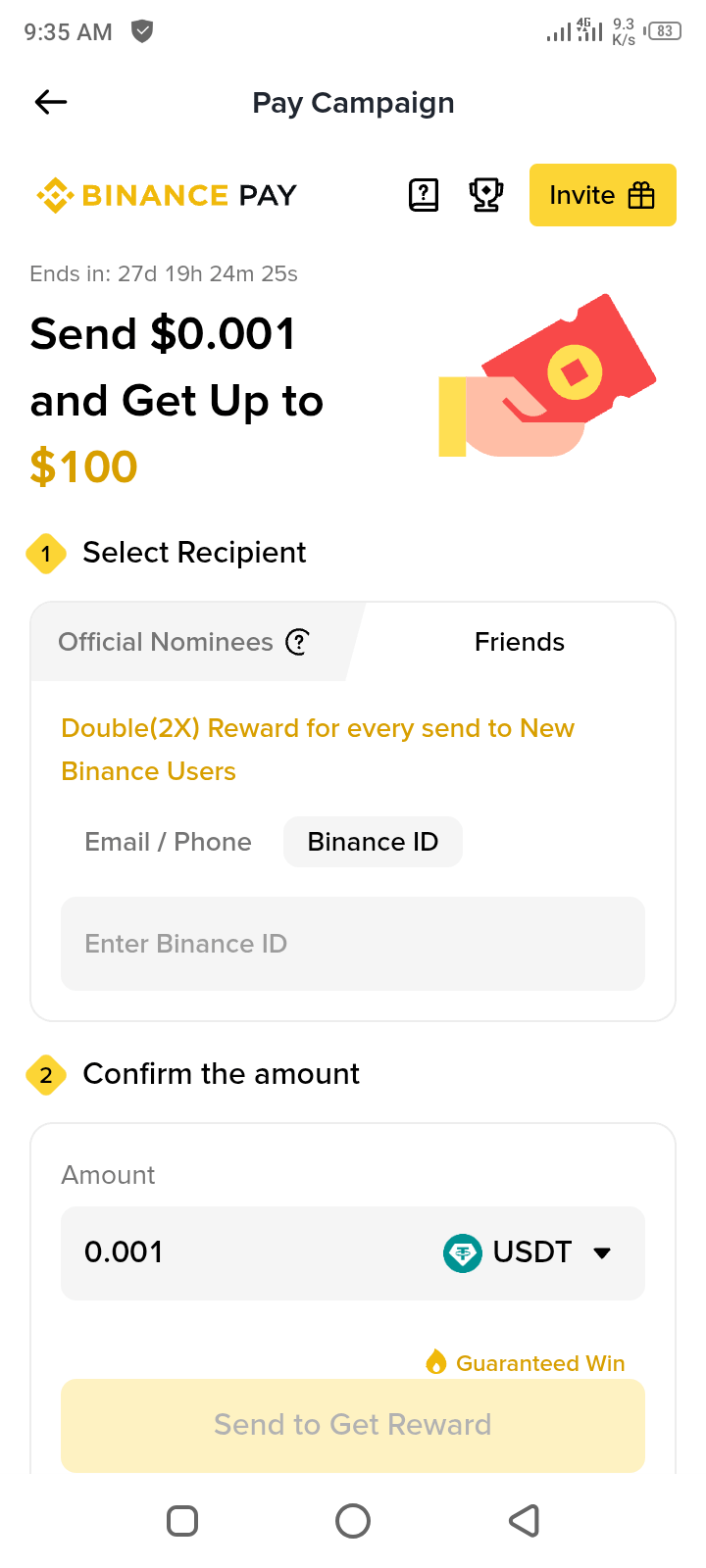Expand the USDT currency dropdown arrow
Image resolution: width=706 pixels, height=1568 pixels.
coord(603,1252)
